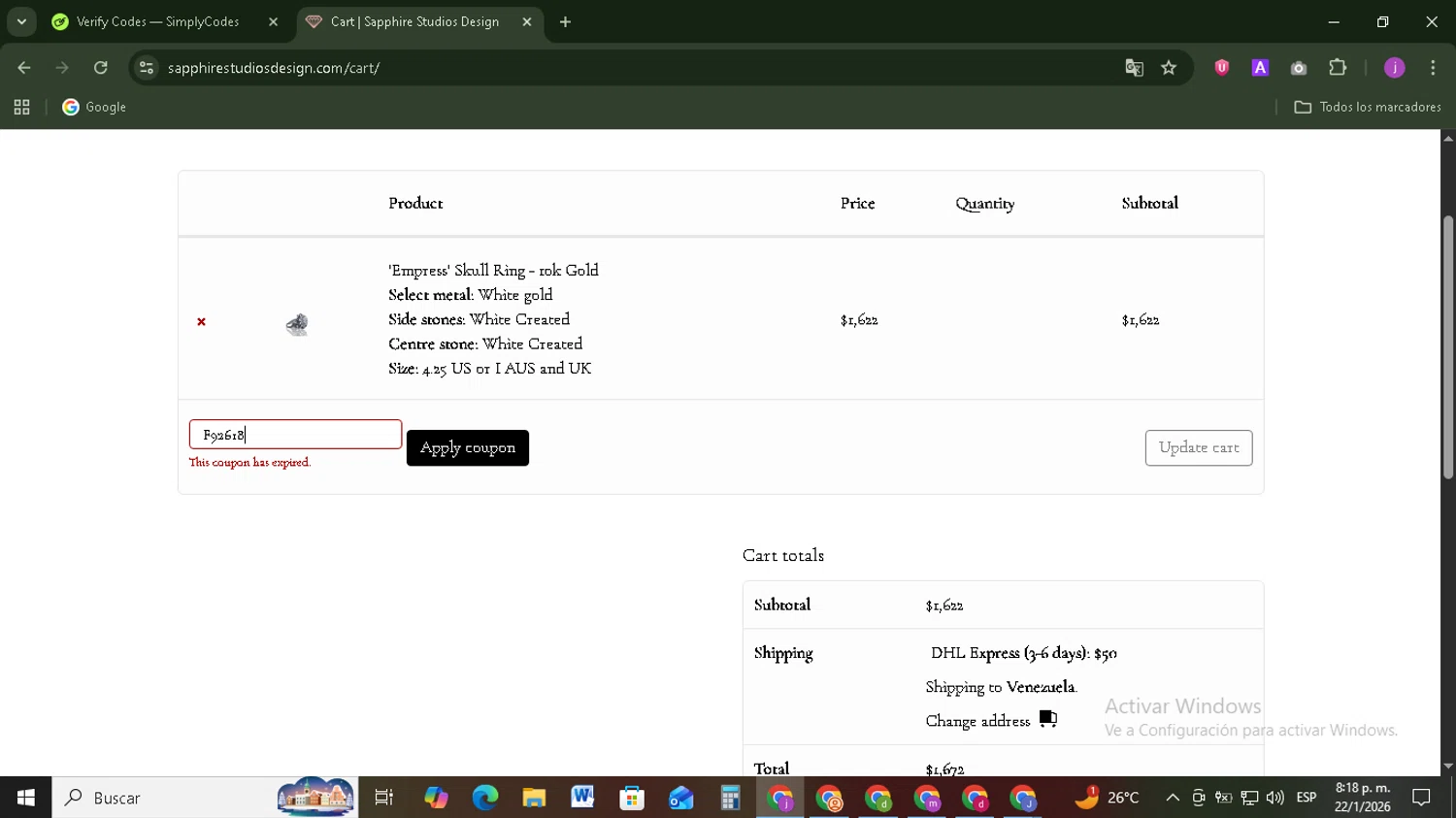Open the translate page icon

pos(1134,68)
